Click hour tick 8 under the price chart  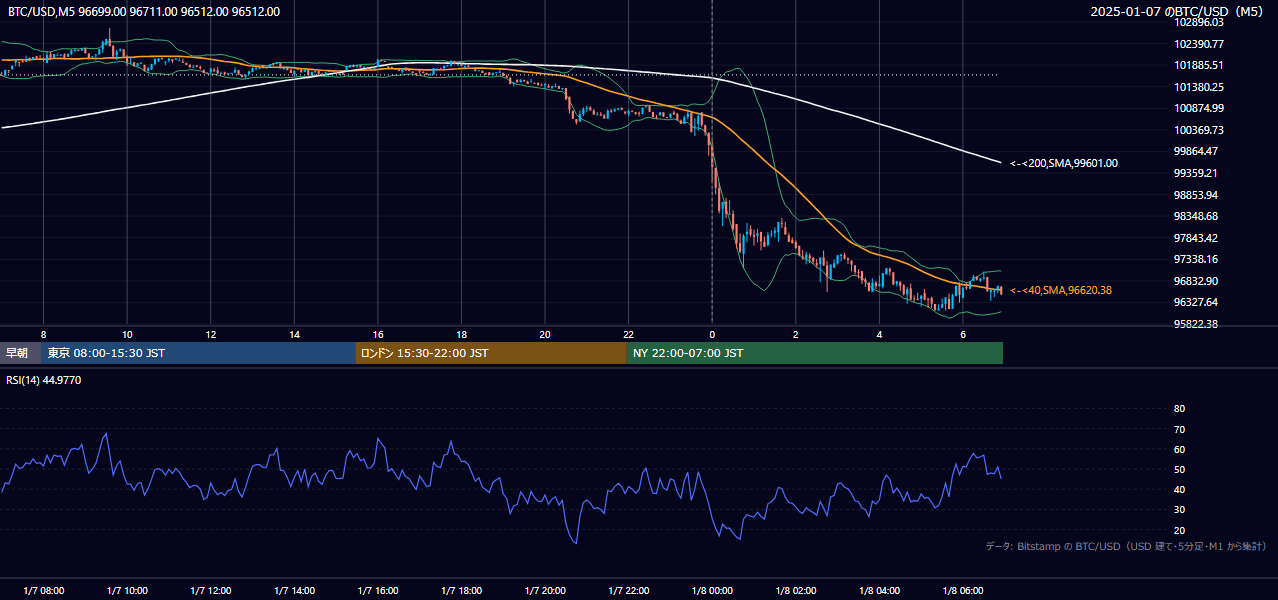point(44,334)
